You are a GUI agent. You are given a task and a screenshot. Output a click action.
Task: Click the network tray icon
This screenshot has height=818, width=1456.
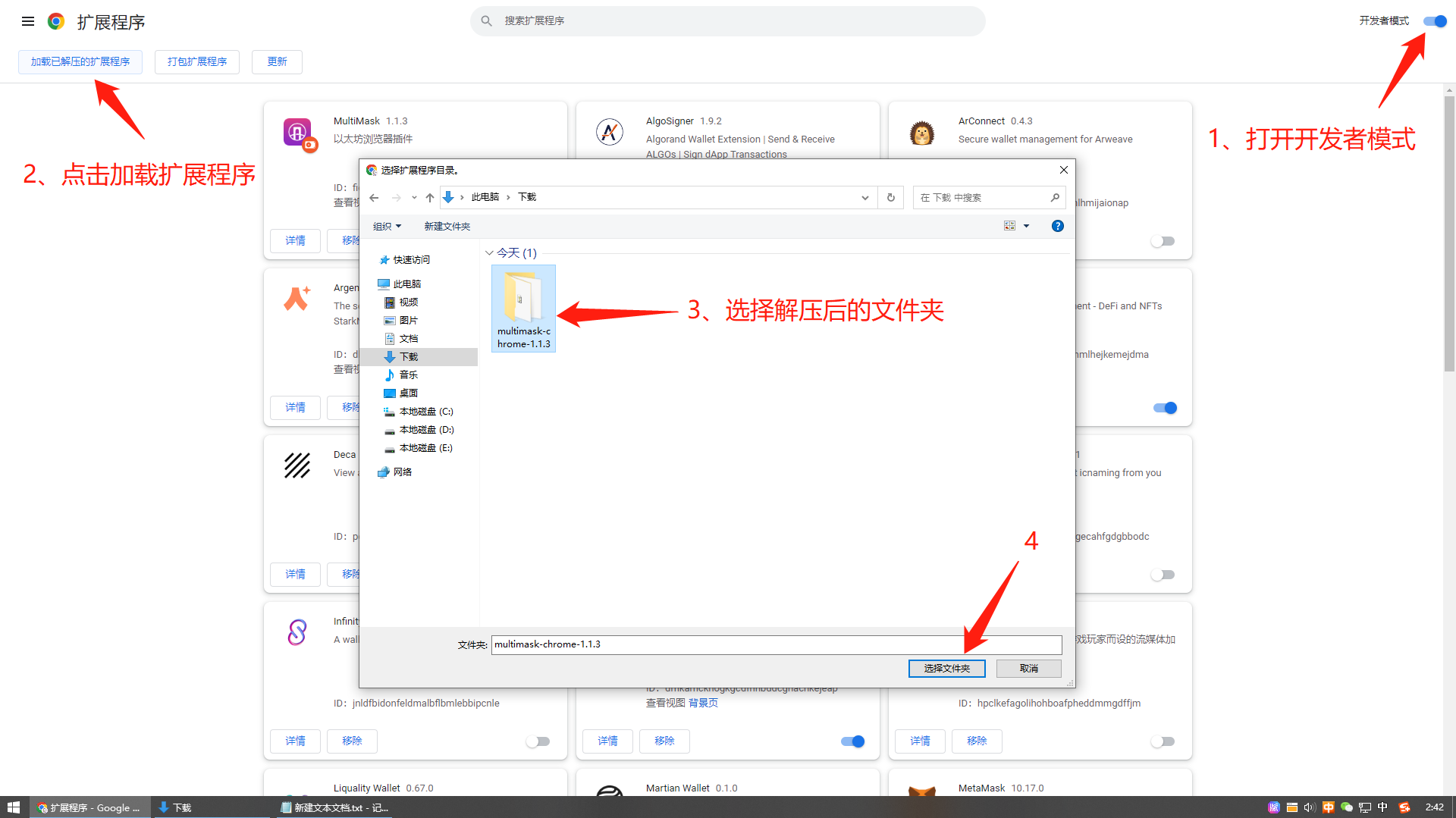click(x=1365, y=807)
